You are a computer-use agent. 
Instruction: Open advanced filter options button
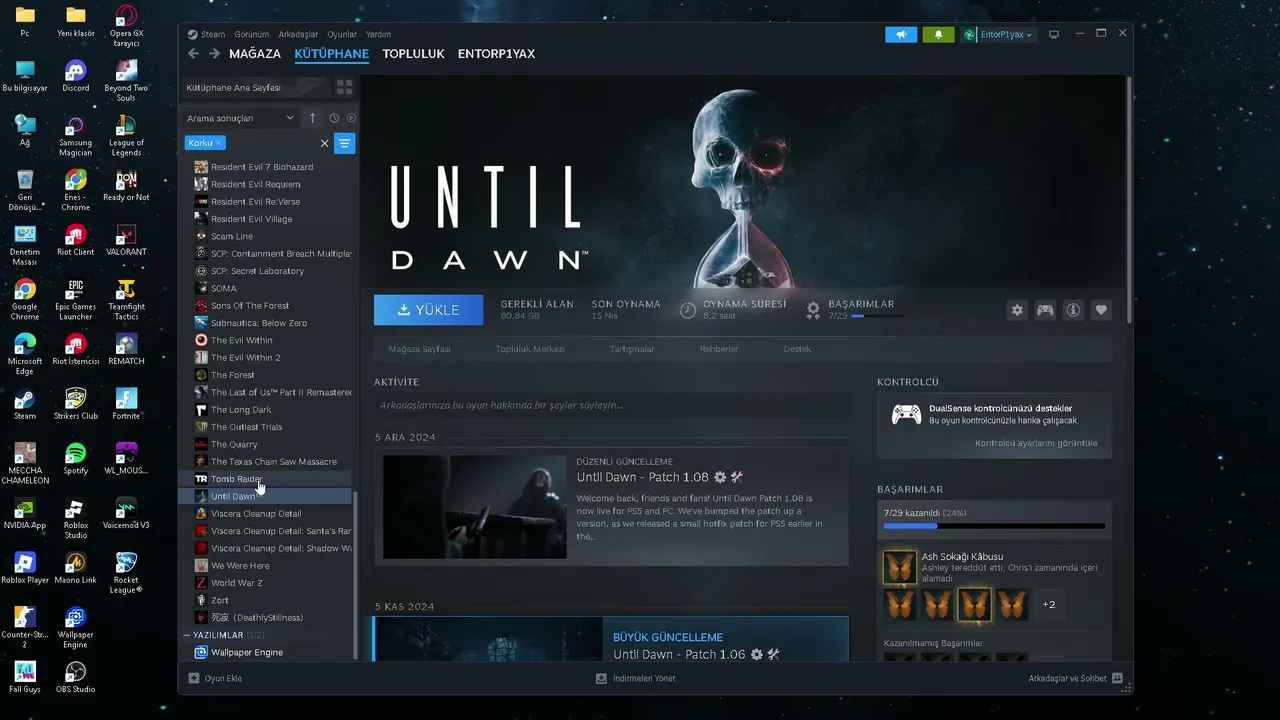coord(344,143)
